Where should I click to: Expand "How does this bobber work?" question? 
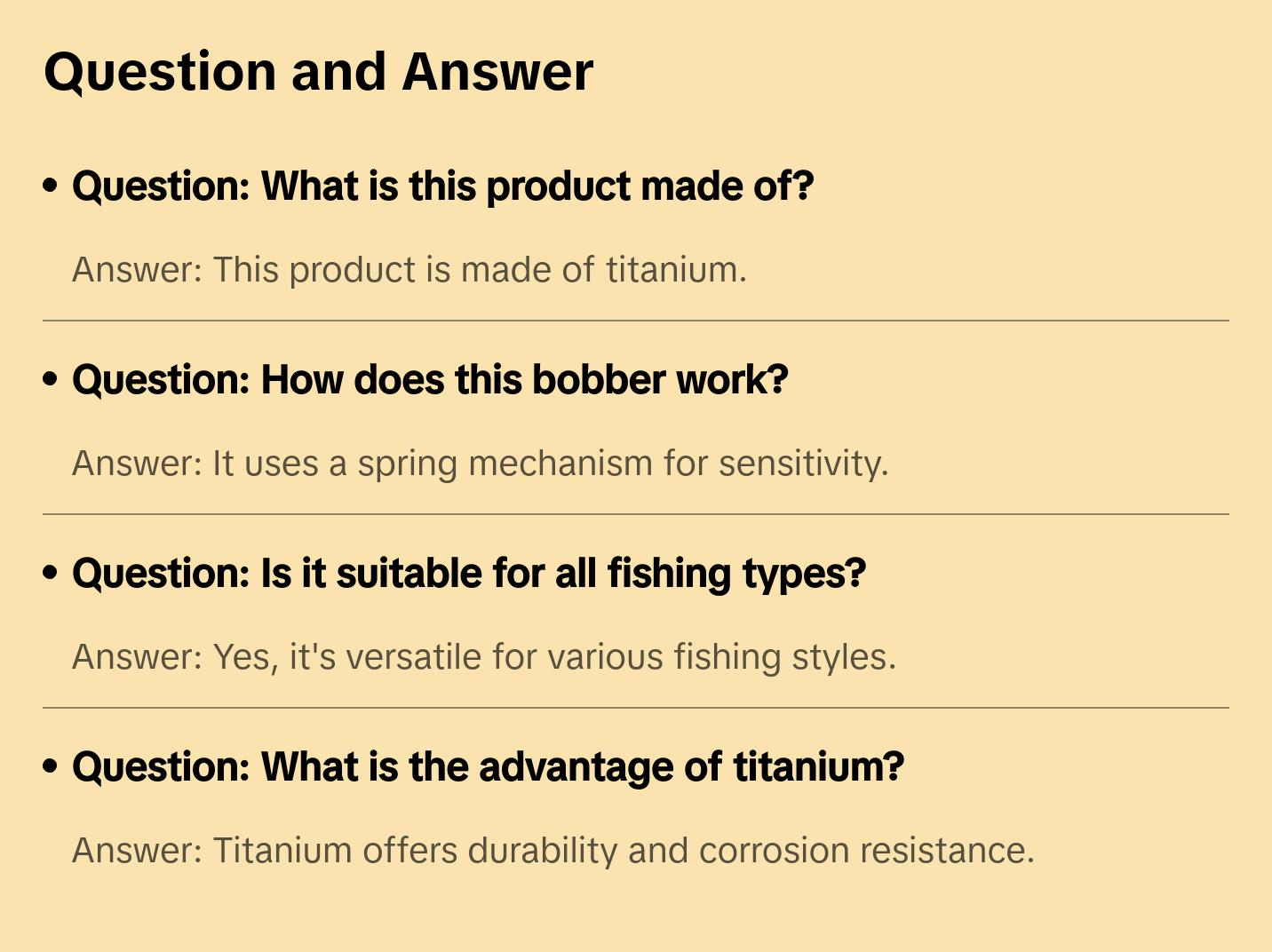(430, 380)
